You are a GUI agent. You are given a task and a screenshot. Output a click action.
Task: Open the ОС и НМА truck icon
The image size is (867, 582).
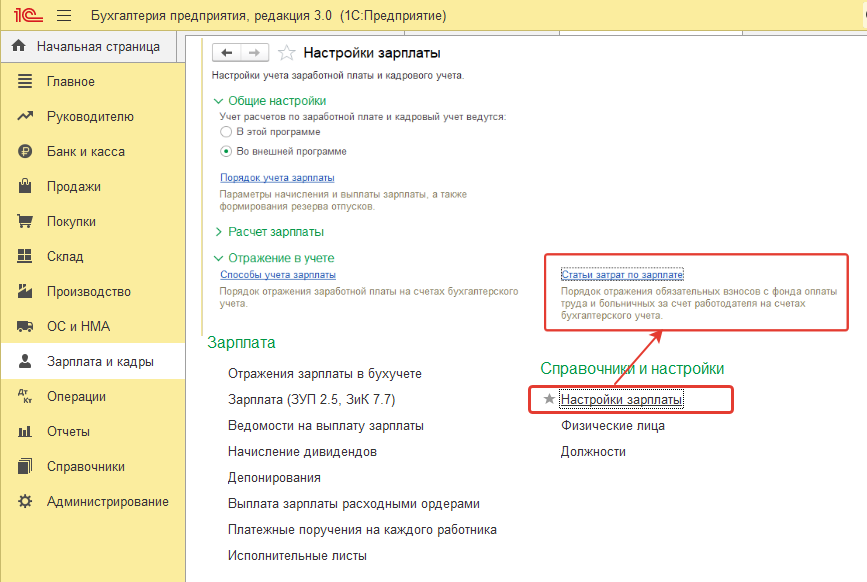[x=25, y=326]
